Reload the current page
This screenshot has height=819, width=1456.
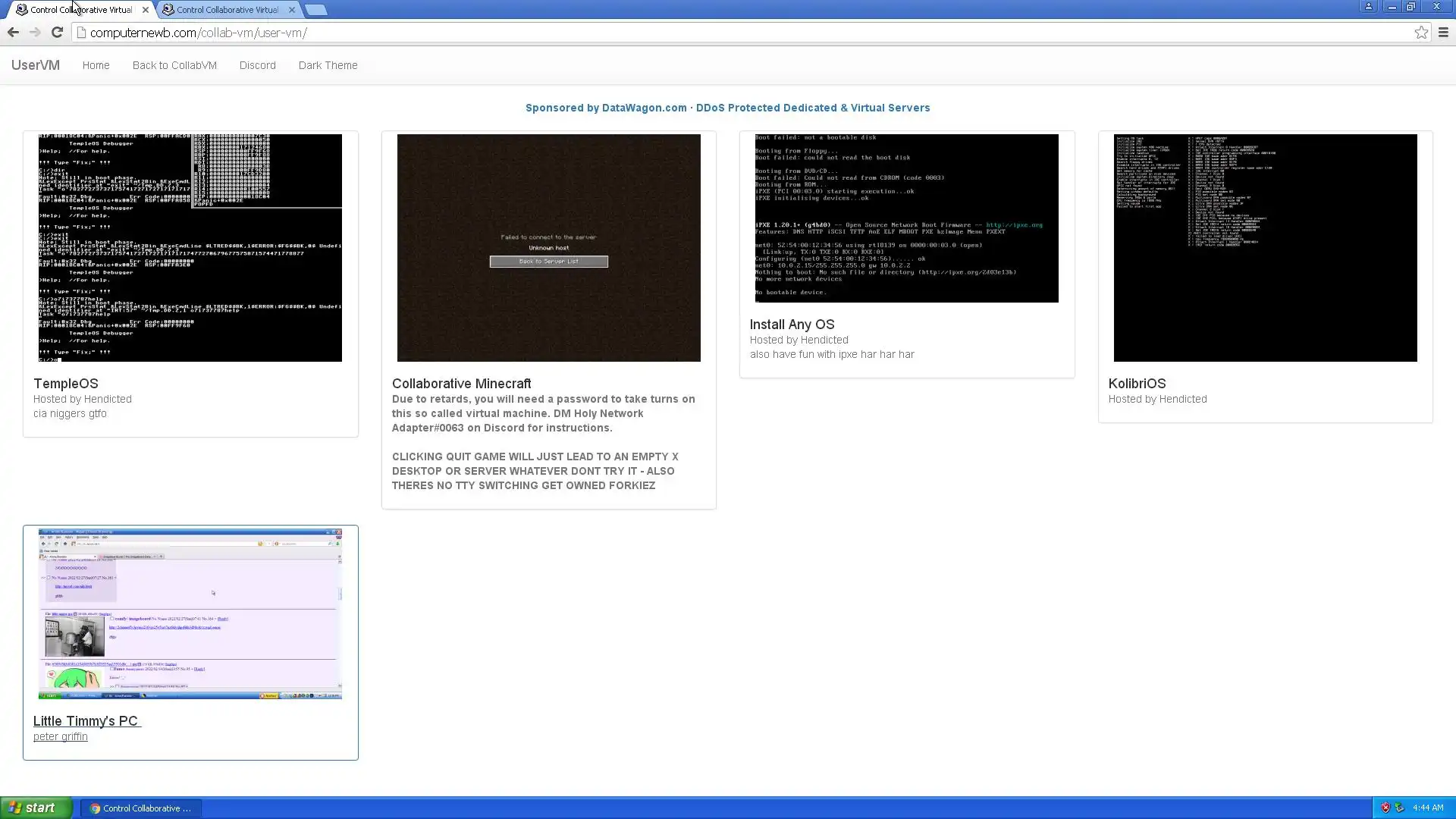(57, 33)
